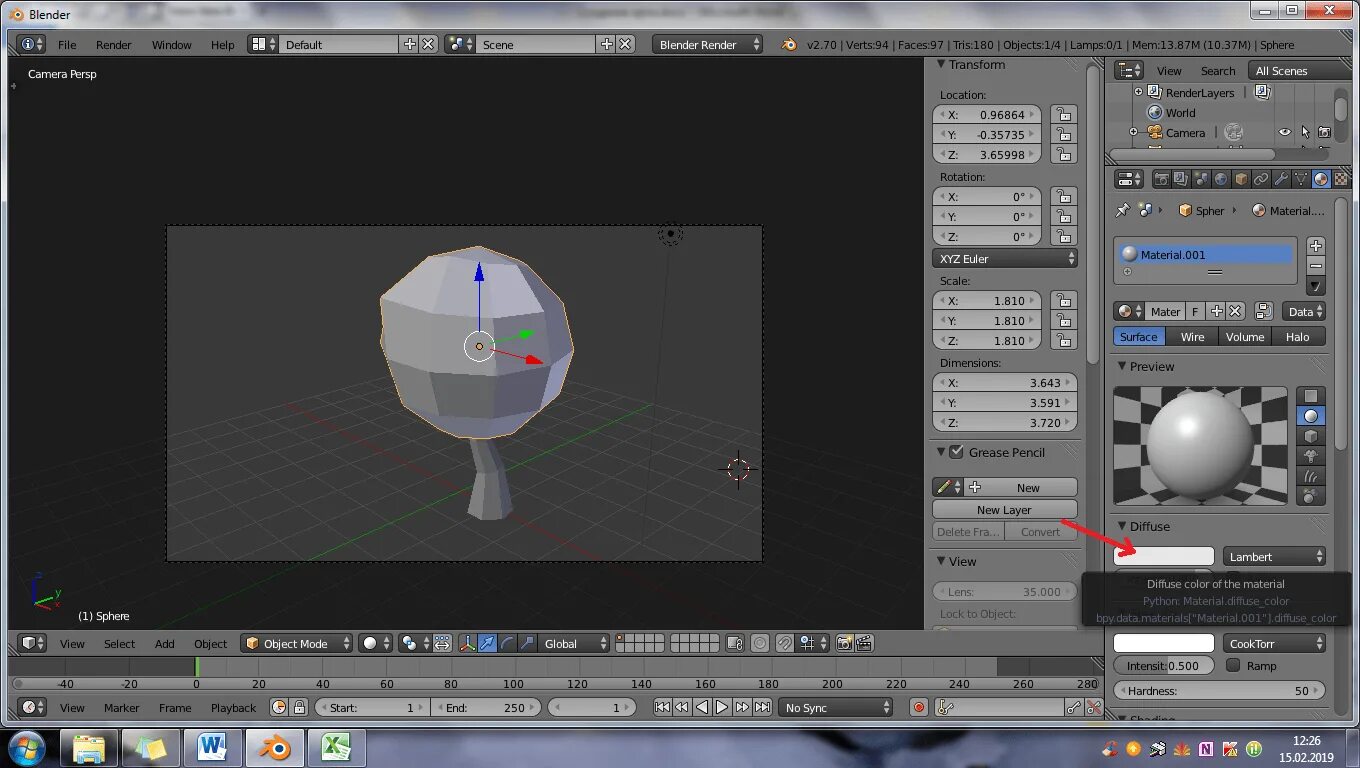The width and height of the screenshot is (1360, 768).
Task: Open the World properties tab
Action: 1221,180
